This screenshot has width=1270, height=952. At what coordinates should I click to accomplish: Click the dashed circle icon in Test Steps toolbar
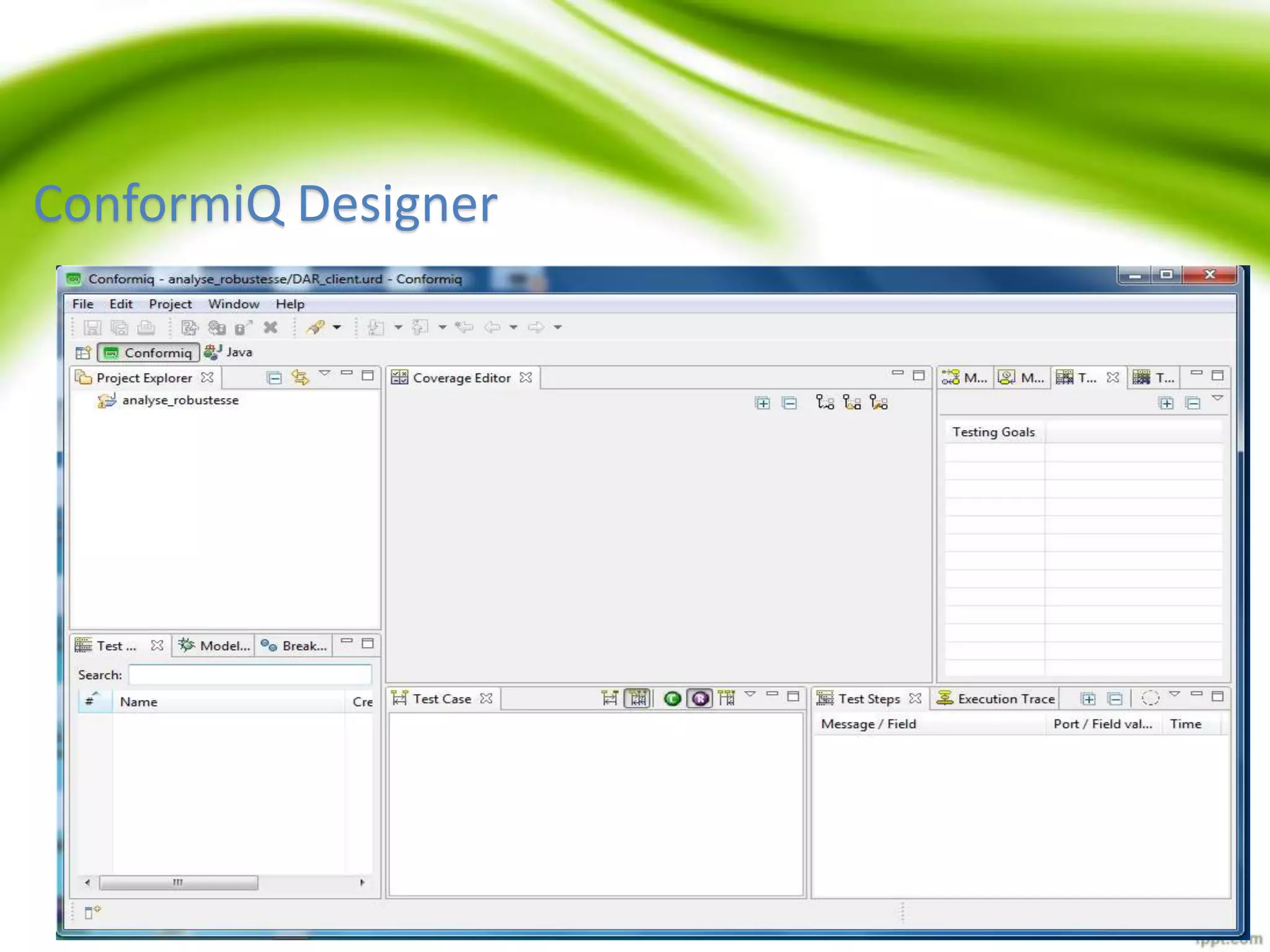(x=1150, y=699)
